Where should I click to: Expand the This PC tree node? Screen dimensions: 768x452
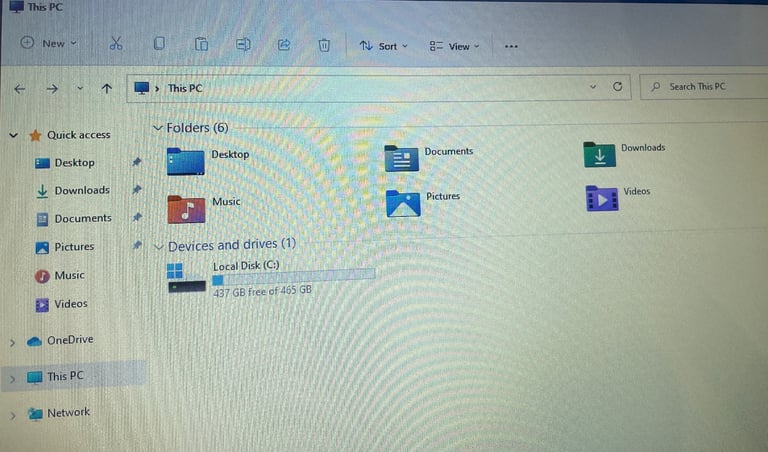point(13,379)
